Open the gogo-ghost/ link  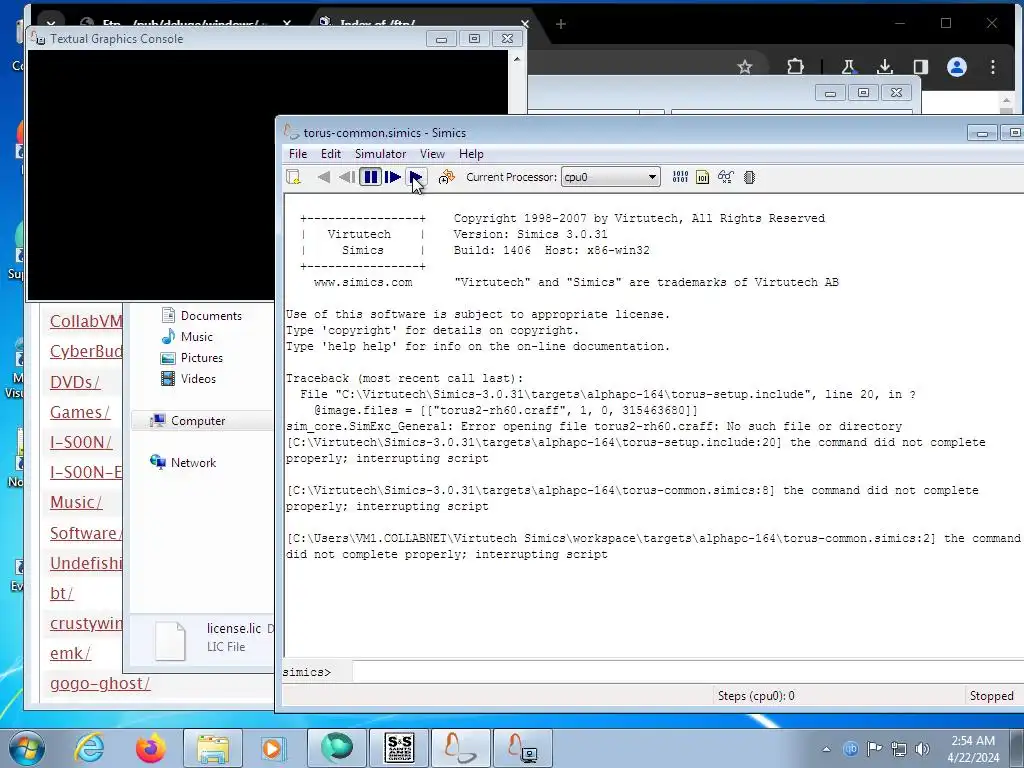100,683
